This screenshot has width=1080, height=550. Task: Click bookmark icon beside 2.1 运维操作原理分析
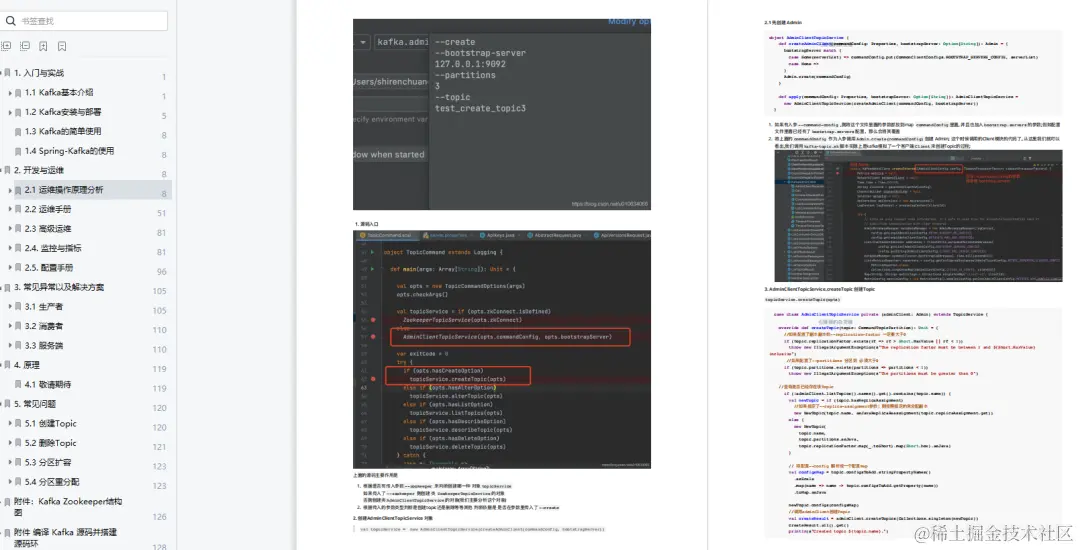[x=19, y=190]
